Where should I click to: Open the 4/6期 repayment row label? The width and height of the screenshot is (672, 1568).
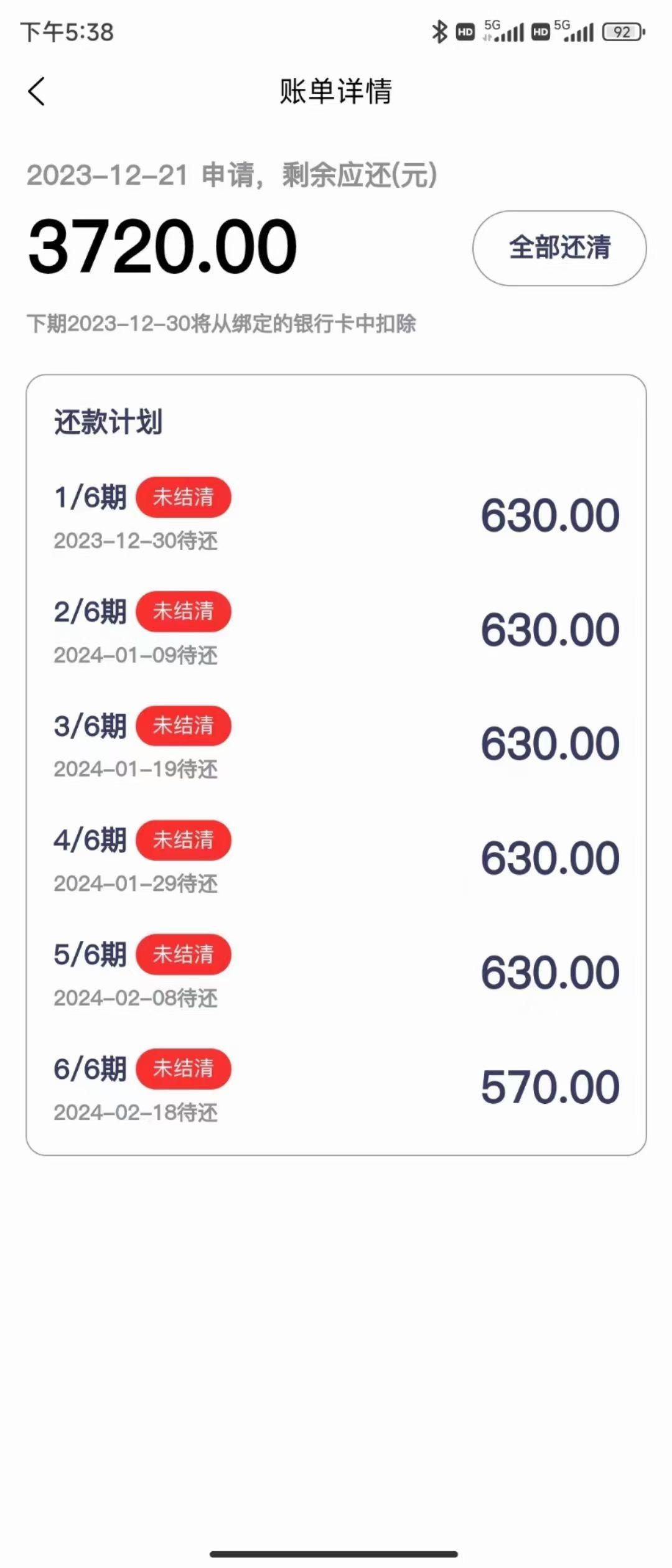(x=90, y=840)
